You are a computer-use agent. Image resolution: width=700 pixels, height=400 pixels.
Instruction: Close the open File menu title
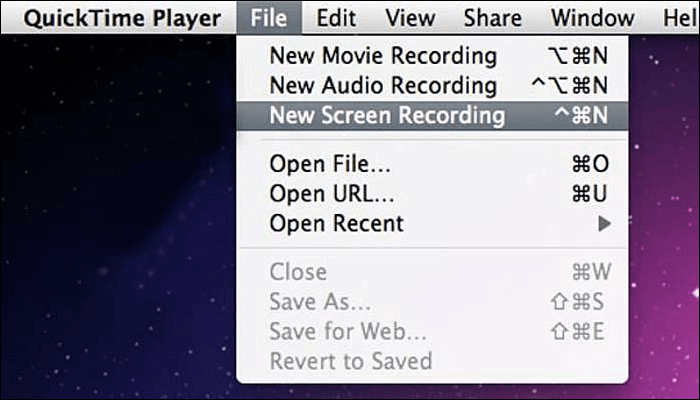(x=270, y=17)
